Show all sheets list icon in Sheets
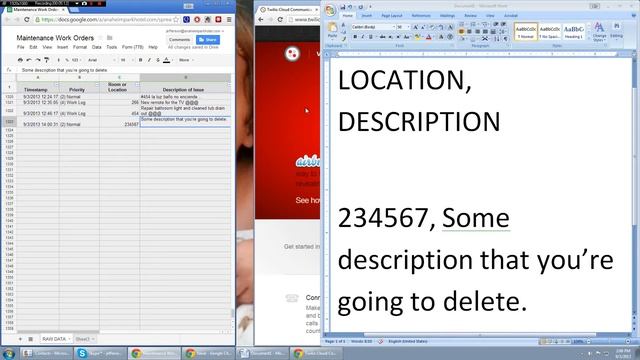 pyautogui.click(x=30, y=339)
